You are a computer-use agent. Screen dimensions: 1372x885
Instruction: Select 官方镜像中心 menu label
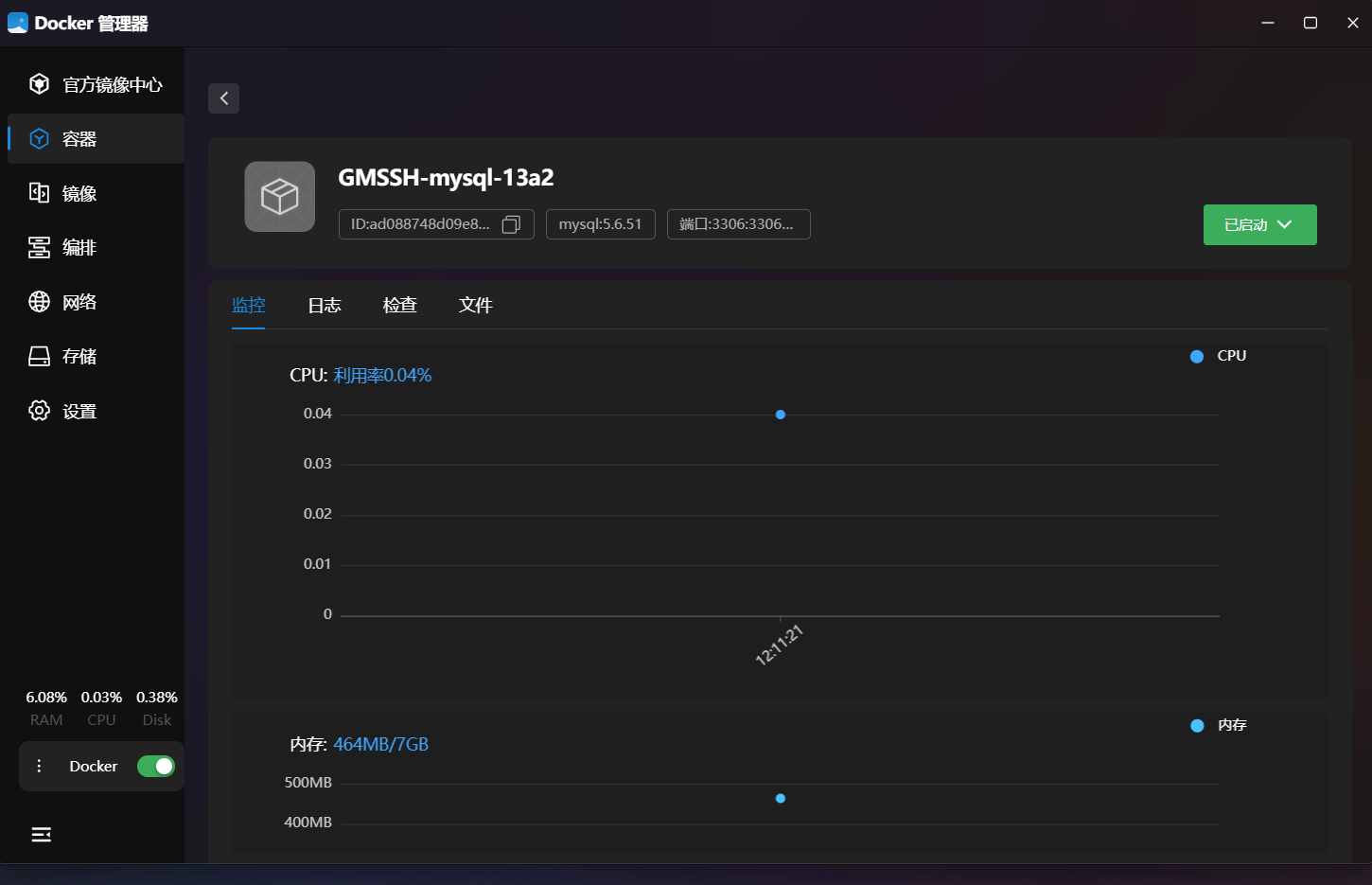pos(113,85)
